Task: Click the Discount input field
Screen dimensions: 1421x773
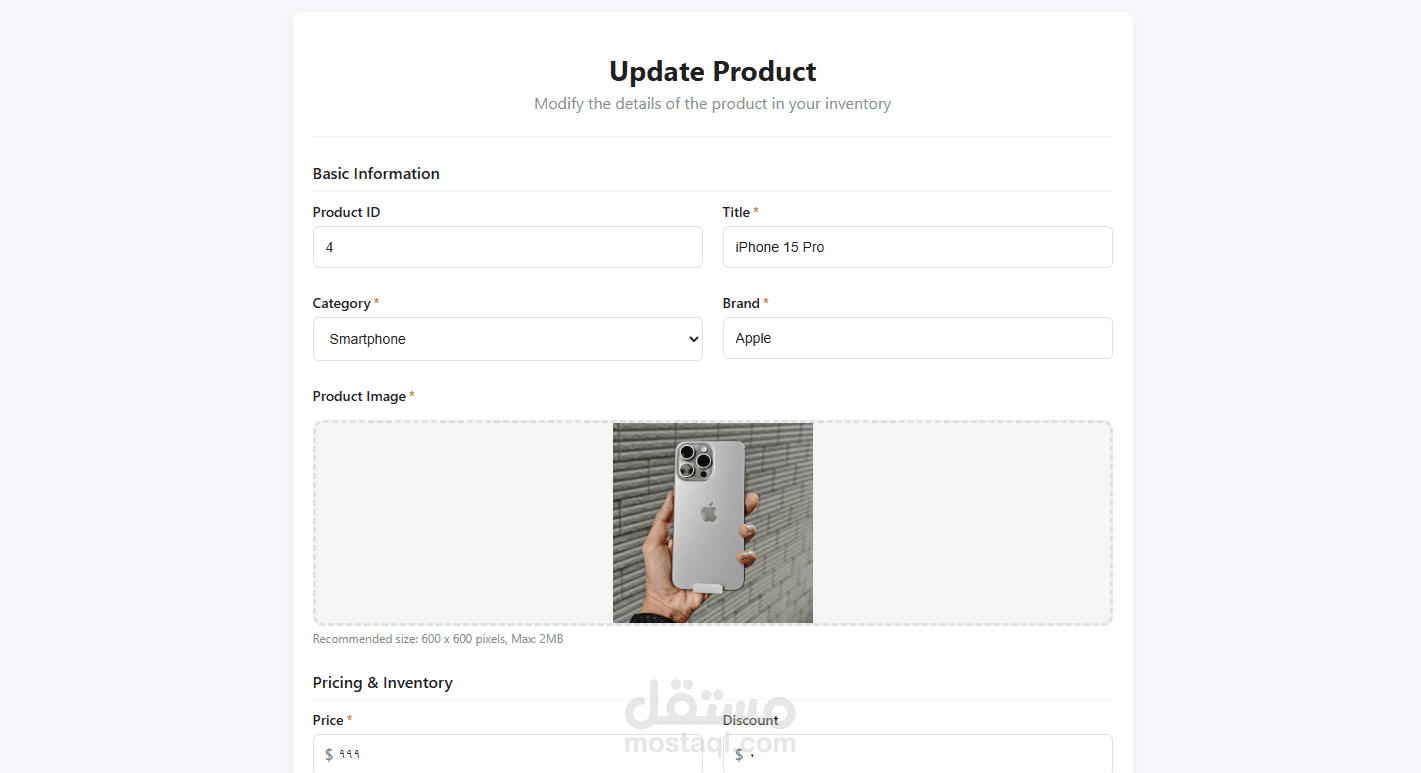Action: click(x=918, y=754)
